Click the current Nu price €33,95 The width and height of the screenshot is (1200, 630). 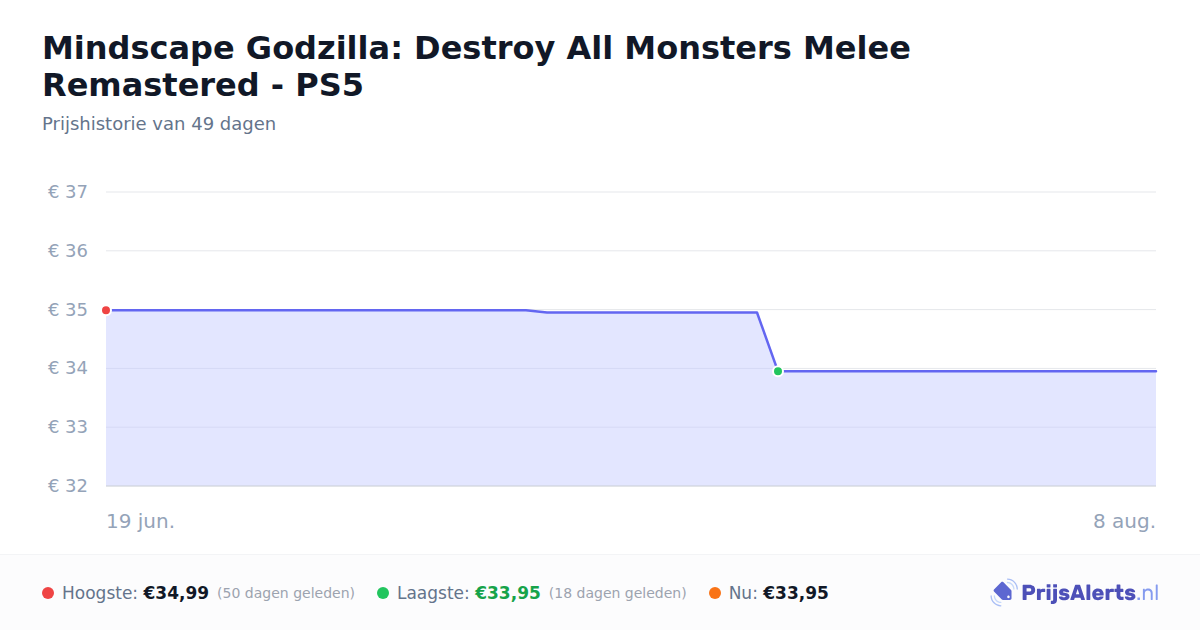(x=796, y=593)
